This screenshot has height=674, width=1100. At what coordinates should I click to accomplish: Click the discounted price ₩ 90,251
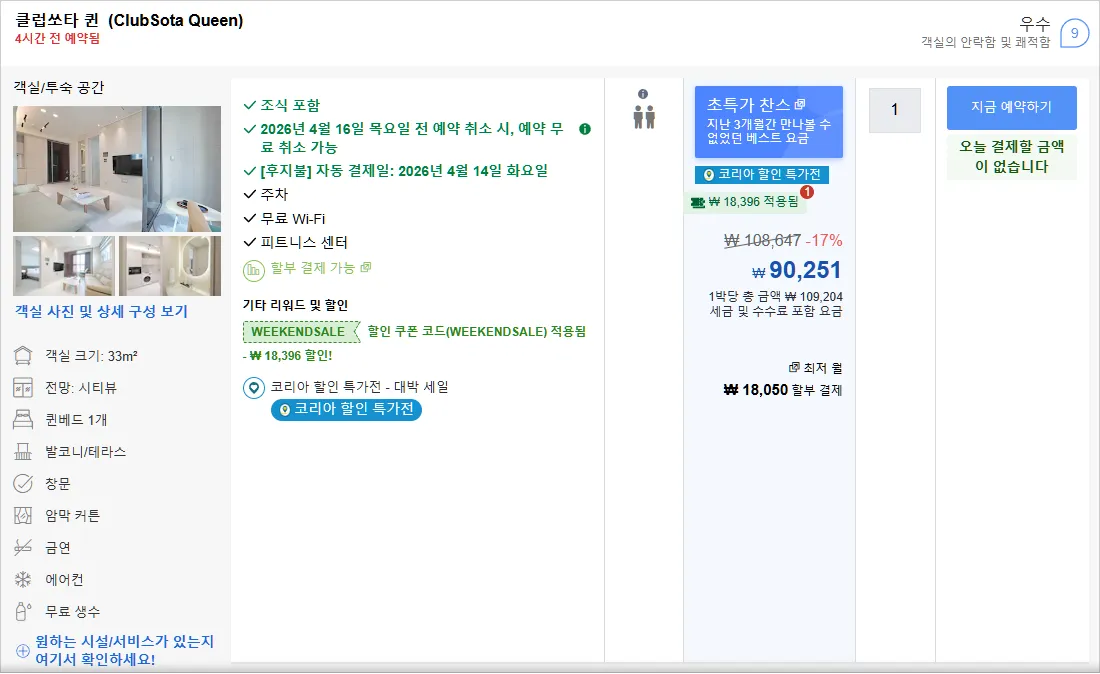click(796, 270)
